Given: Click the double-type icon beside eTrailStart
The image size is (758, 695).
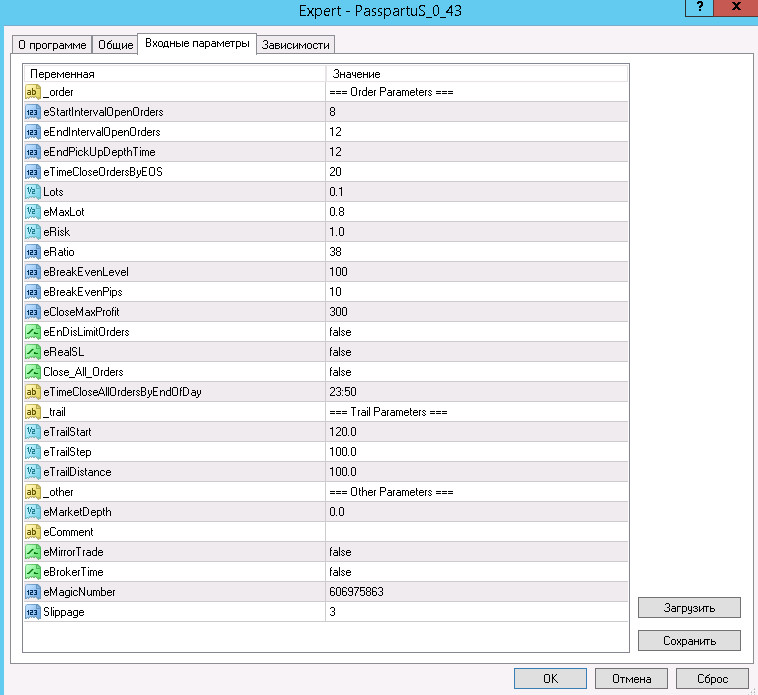Looking at the screenshot, I should point(32,432).
